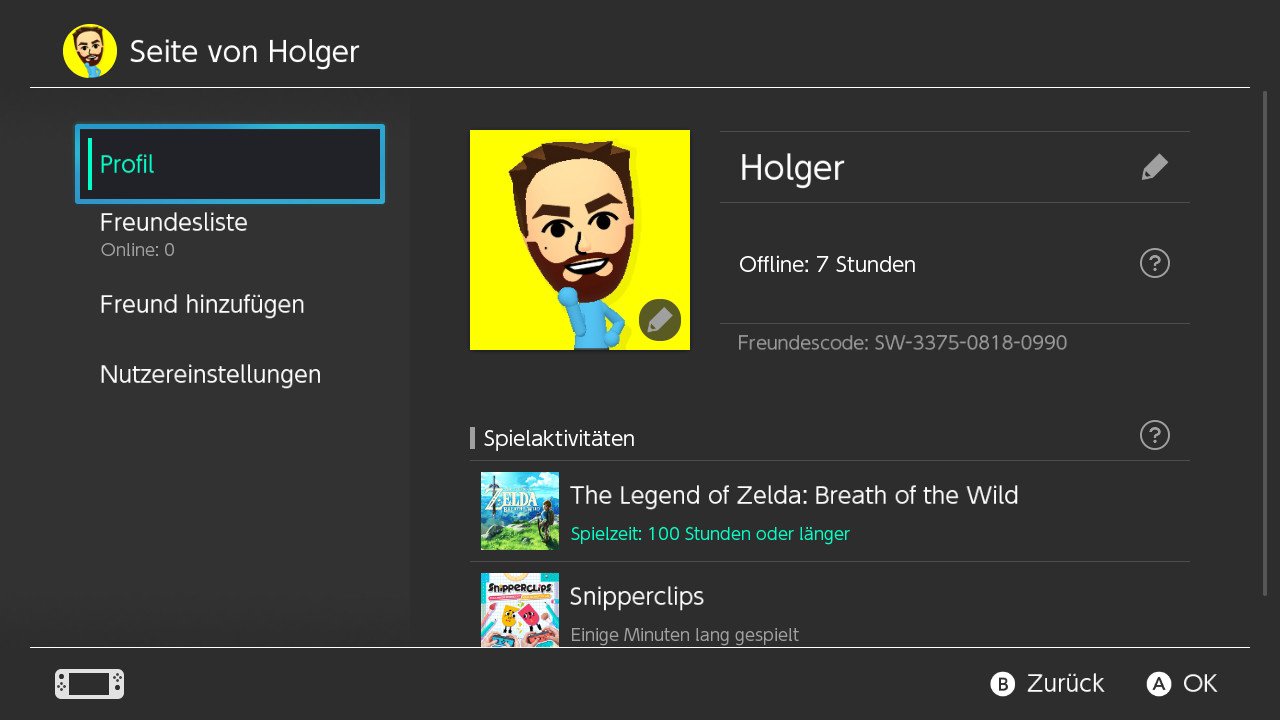Click the Switch console icon in footer
Image resolution: width=1280 pixels, height=720 pixels.
[89, 684]
